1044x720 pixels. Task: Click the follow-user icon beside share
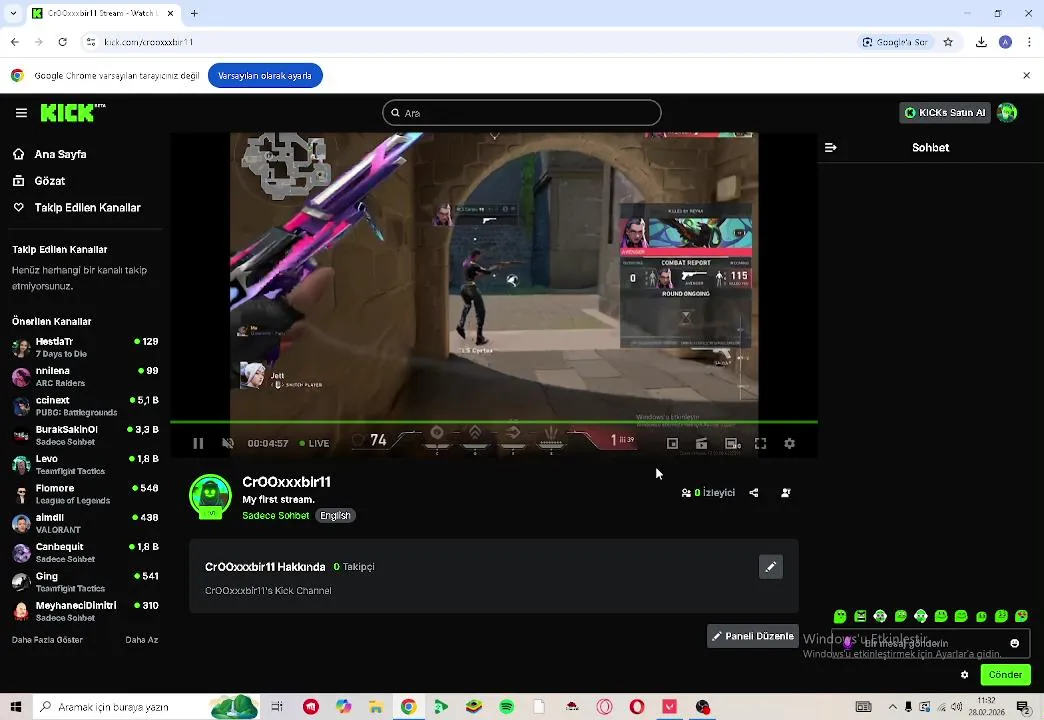[x=786, y=493]
